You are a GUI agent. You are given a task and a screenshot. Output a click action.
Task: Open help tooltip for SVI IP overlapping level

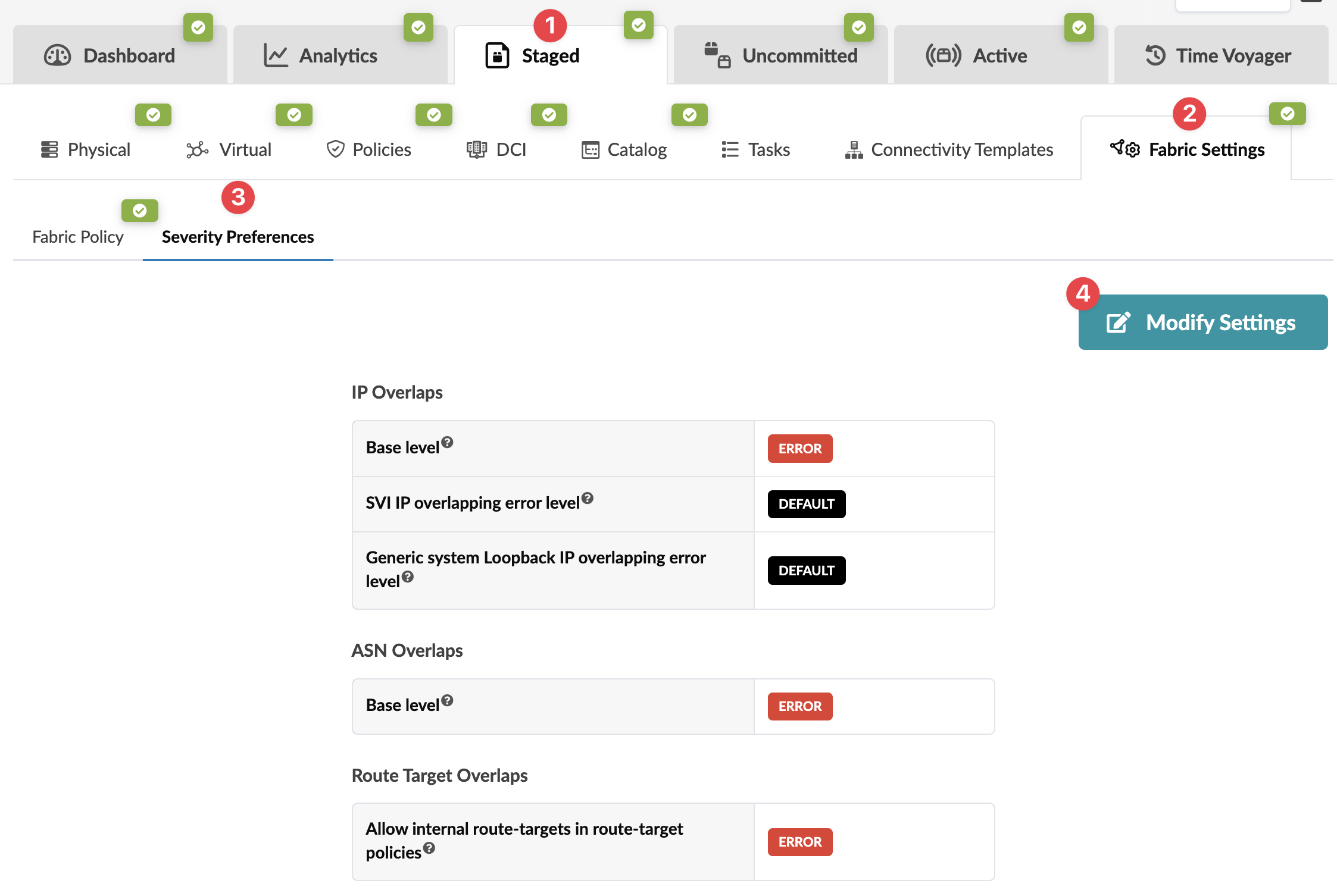pyautogui.click(x=588, y=498)
